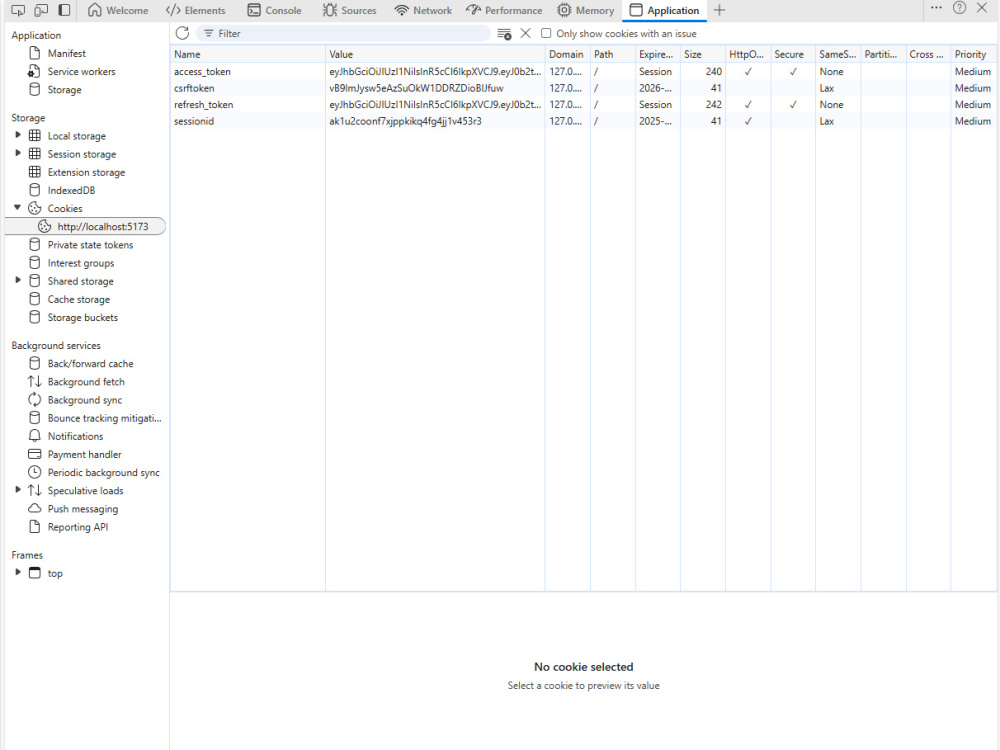Enable only show cookies with an issue
The height and width of the screenshot is (750, 1000).
[546, 33]
